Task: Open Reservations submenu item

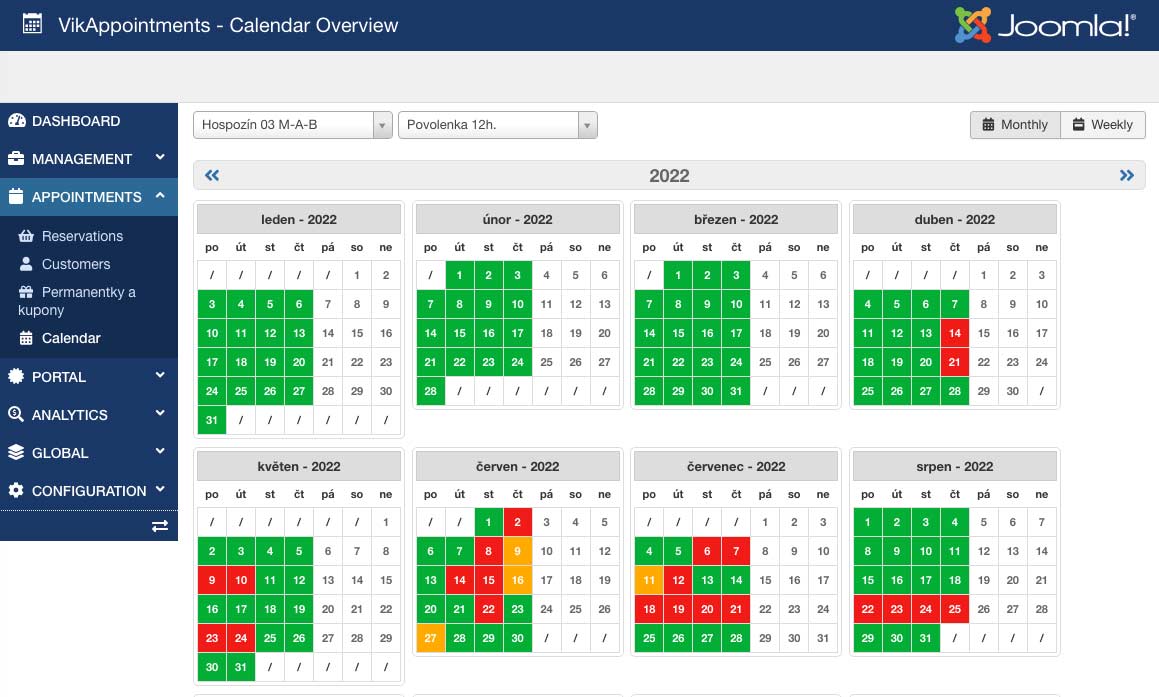Action: point(82,236)
